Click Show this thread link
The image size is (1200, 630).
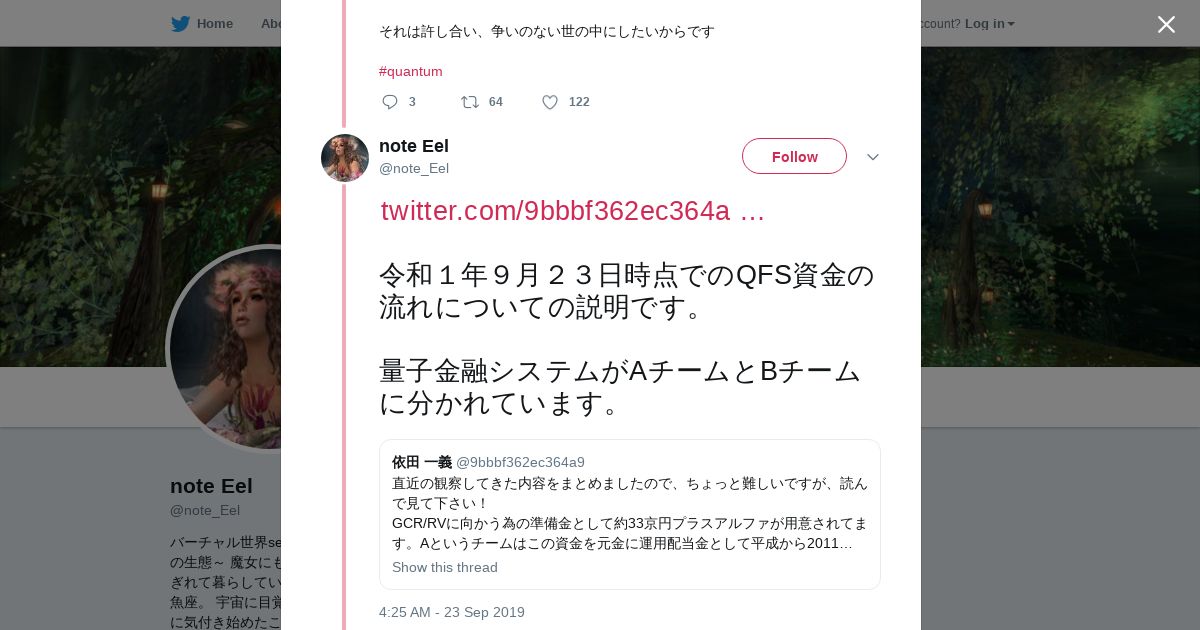(x=444, y=567)
